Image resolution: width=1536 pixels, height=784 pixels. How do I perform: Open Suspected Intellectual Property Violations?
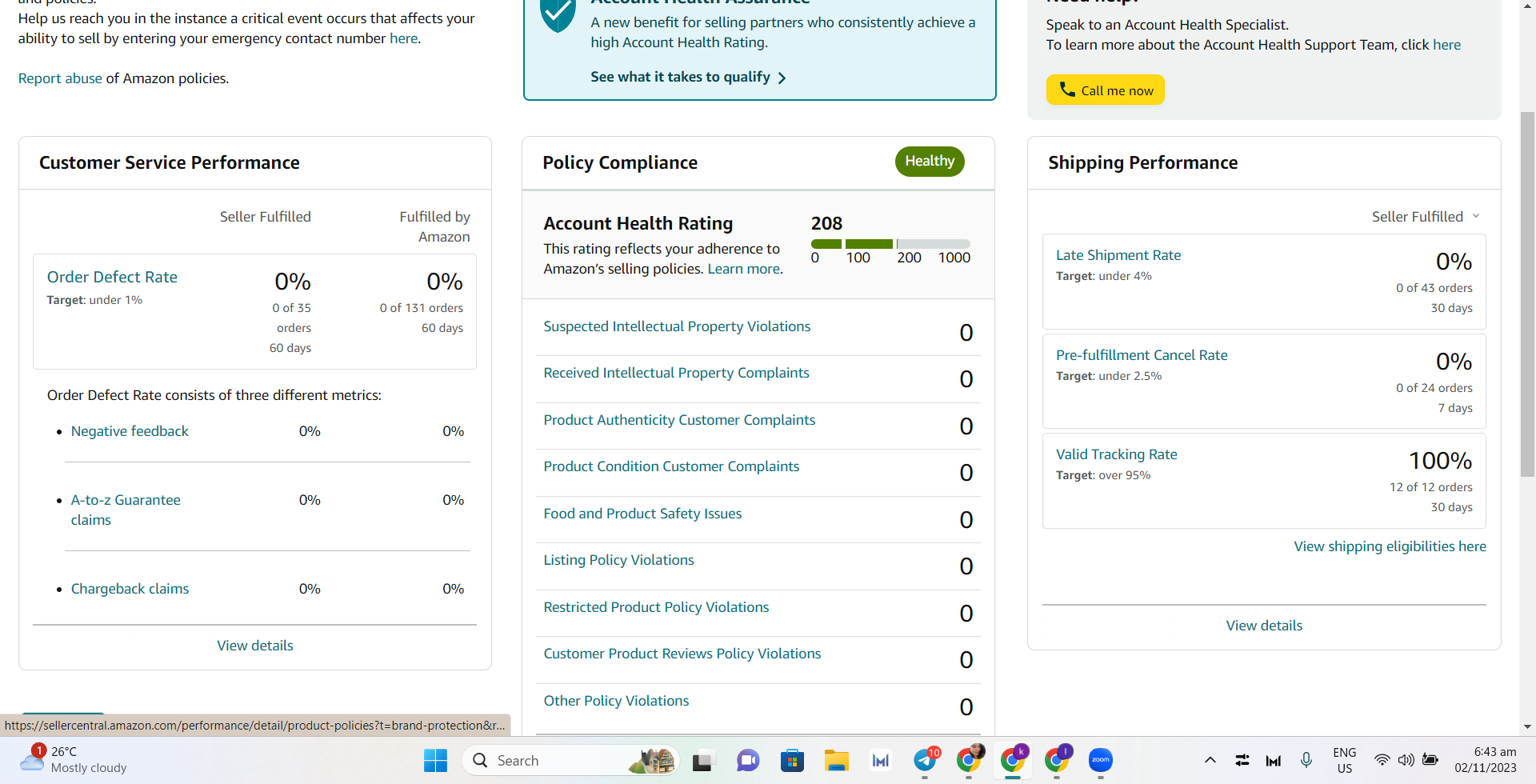677,326
